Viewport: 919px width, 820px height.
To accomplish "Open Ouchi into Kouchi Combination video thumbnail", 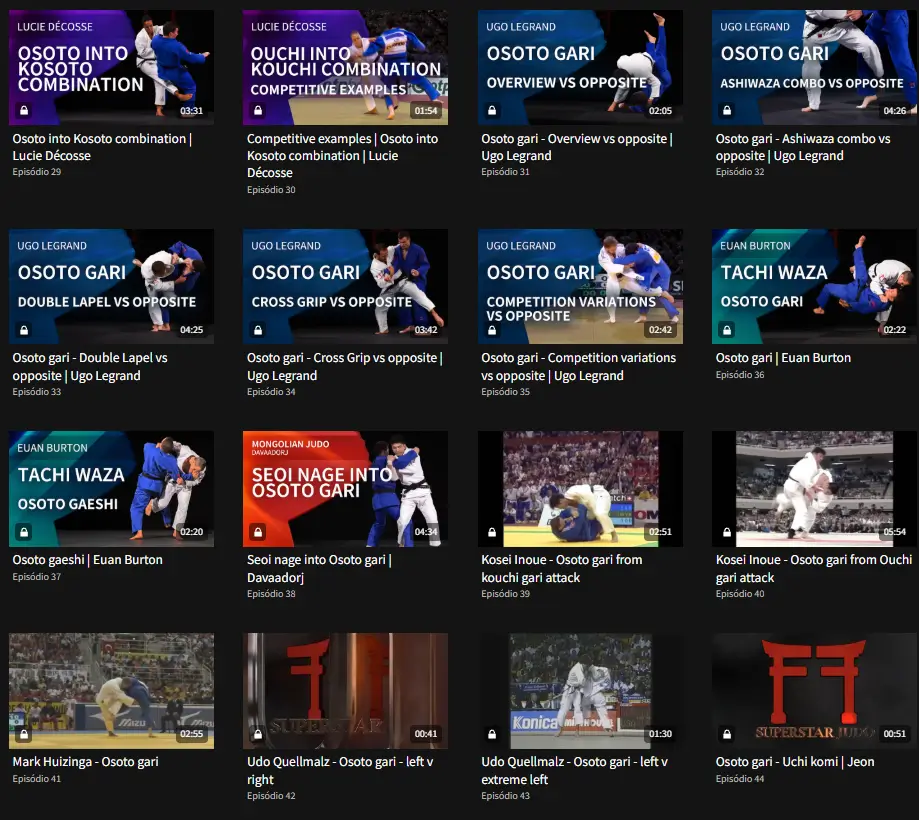I will (345, 67).
